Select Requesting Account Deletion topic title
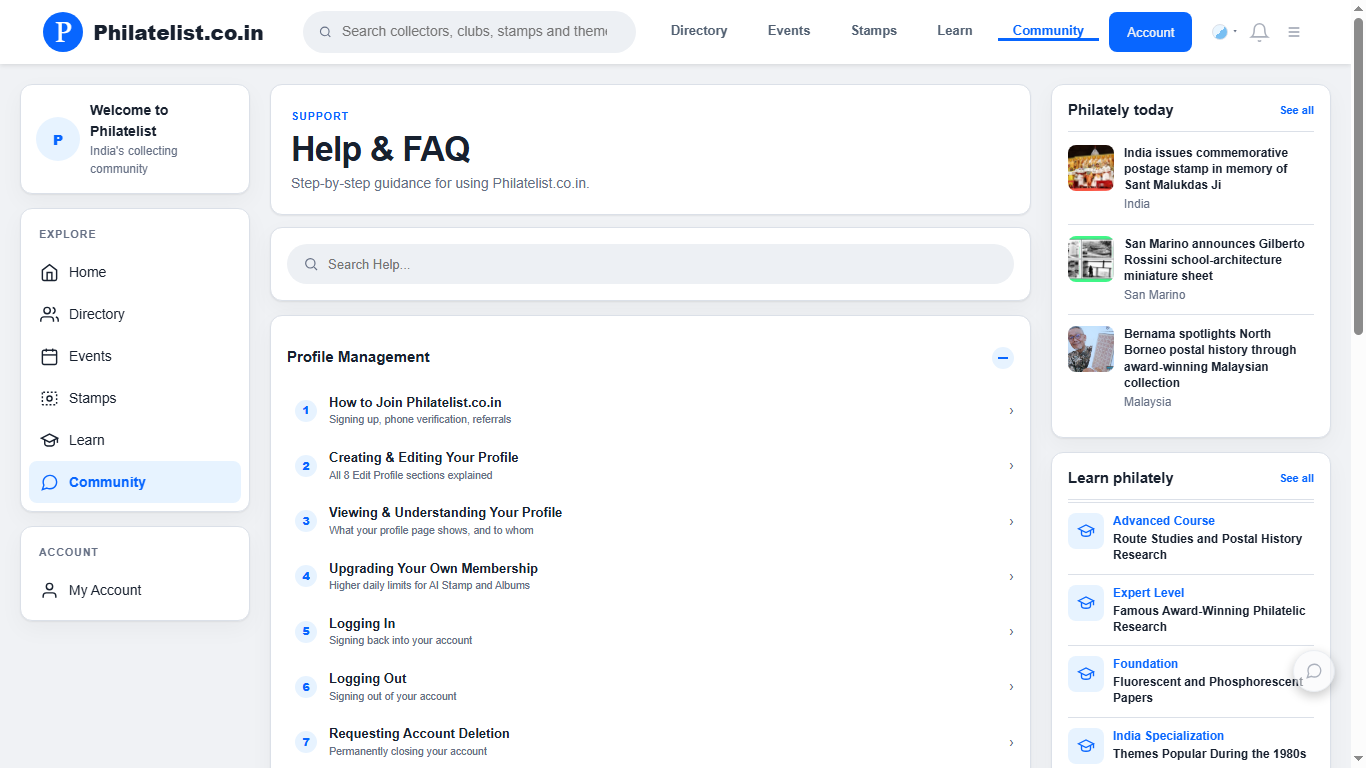 click(419, 734)
